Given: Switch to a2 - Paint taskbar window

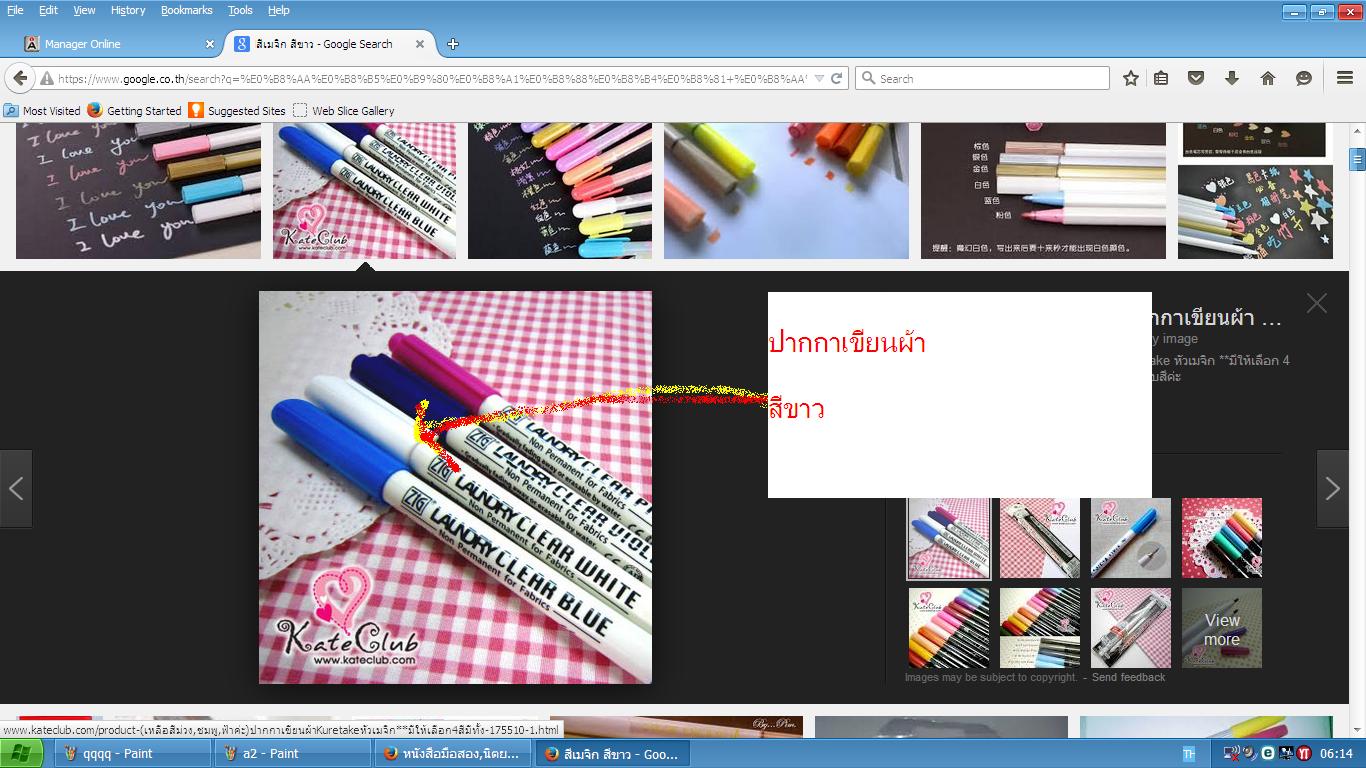Looking at the screenshot, I should coord(293,754).
